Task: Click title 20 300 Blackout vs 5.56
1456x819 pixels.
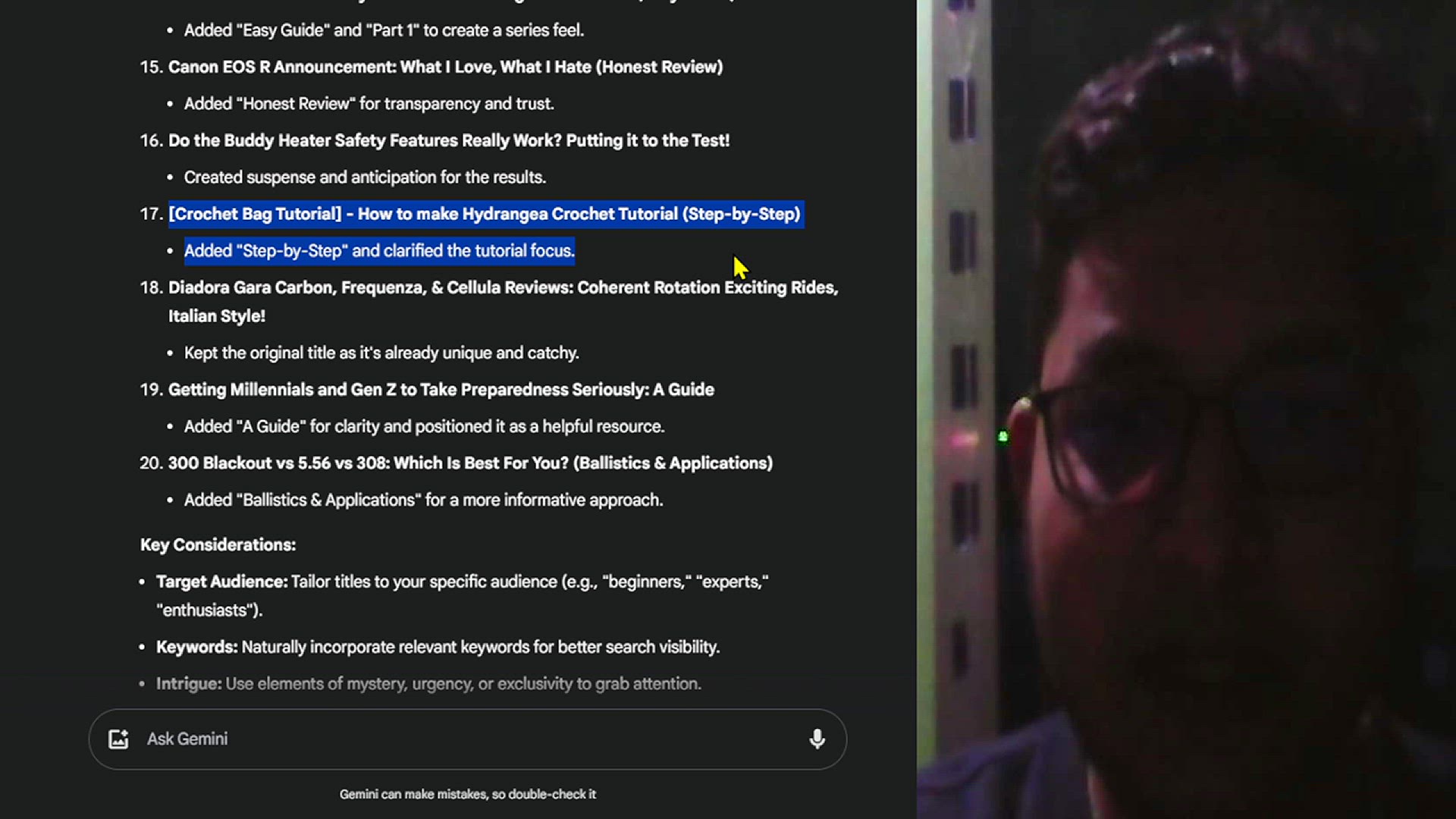Action: (470, 463)
